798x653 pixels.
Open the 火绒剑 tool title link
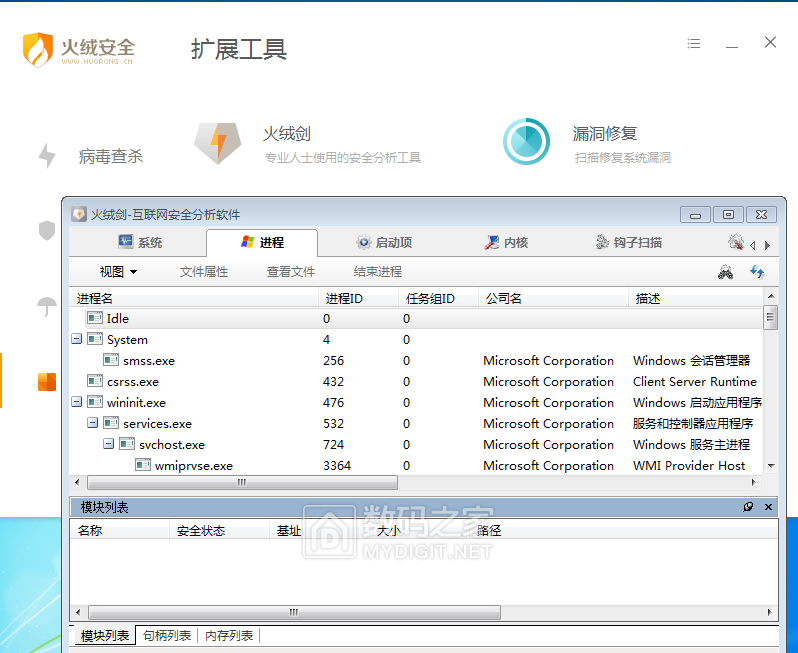tap(287, 134)
